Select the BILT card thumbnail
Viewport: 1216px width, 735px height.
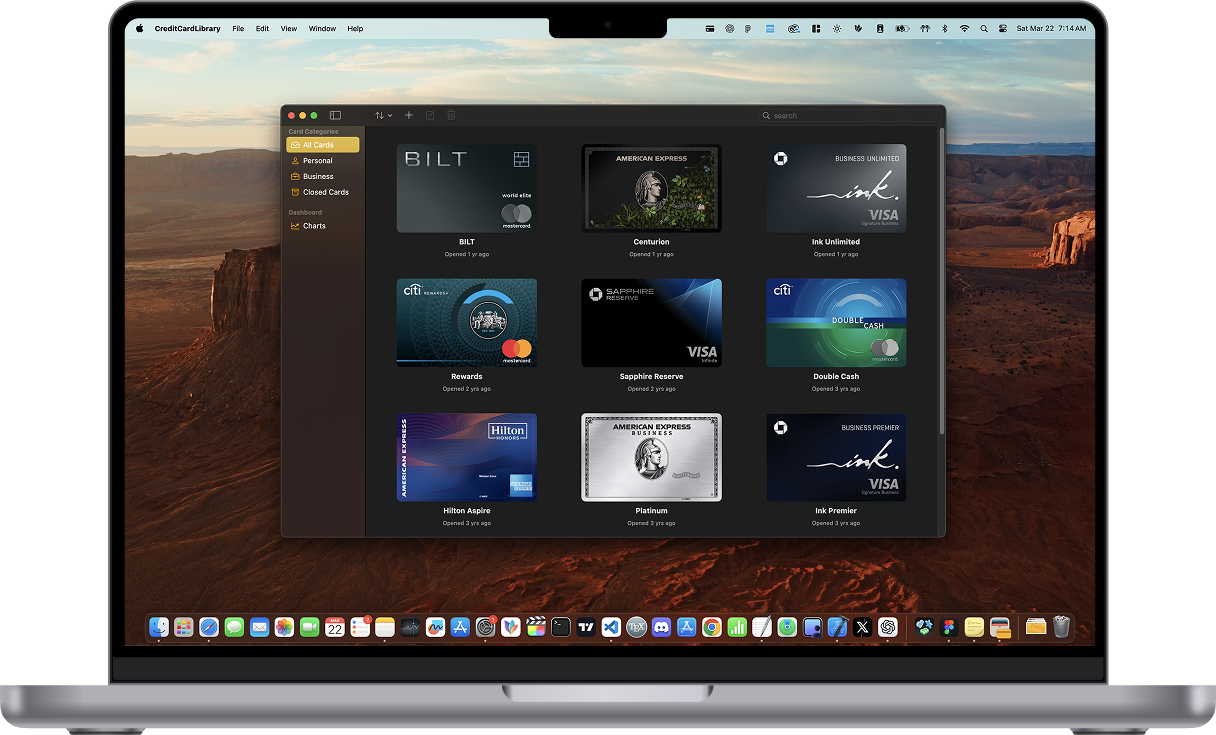coord(467,188)
